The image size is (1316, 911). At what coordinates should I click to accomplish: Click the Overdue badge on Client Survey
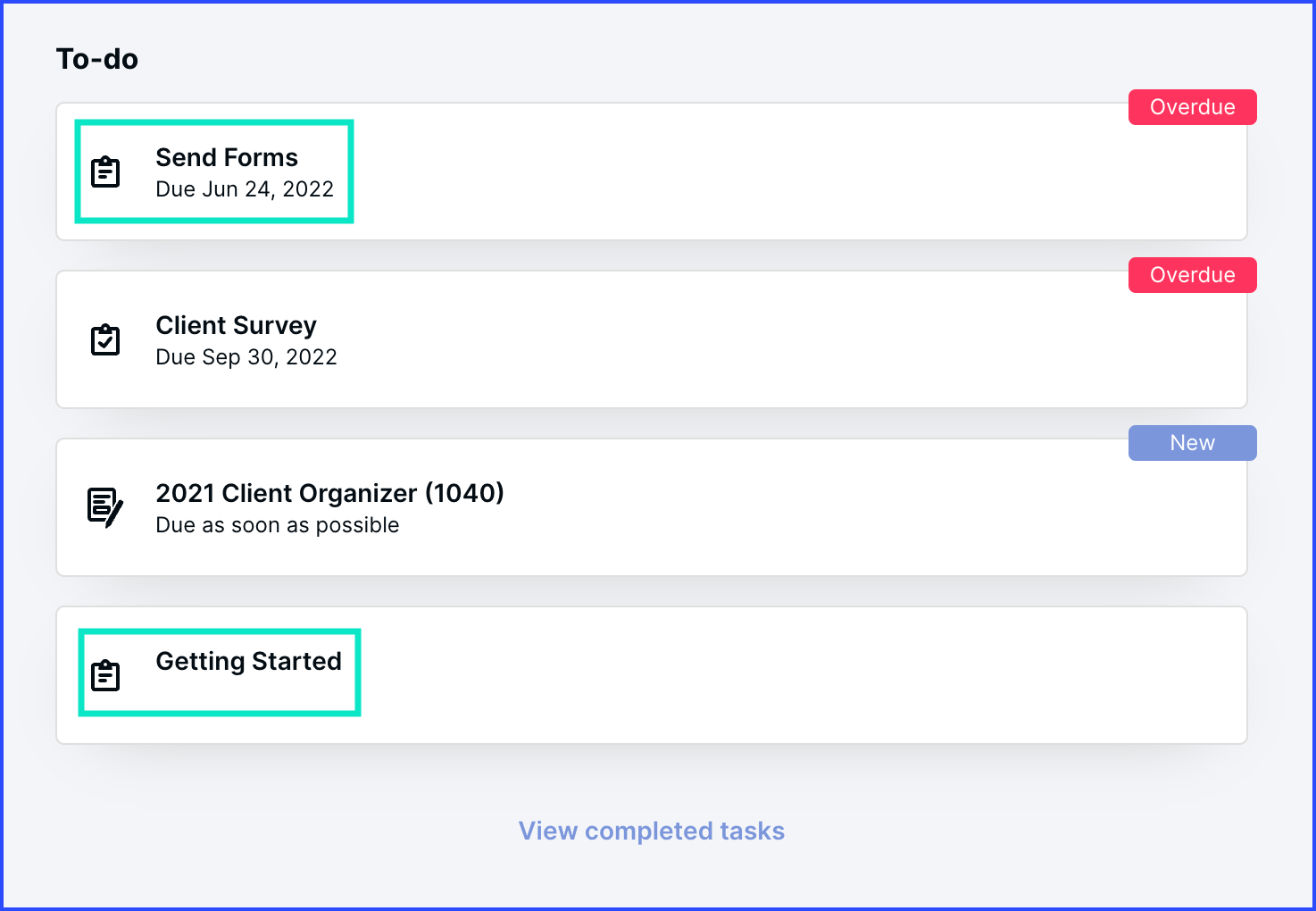tap(1192, 275)
